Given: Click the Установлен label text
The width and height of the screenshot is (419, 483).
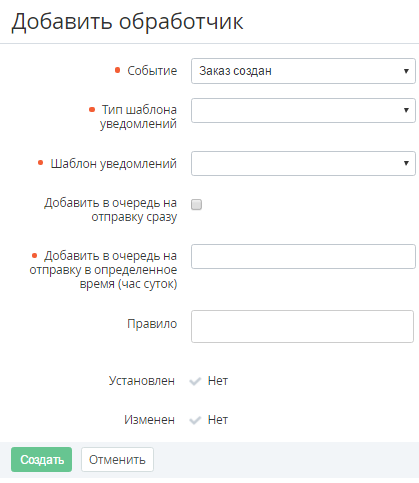Looking at the screenshot, I should coord(142,381).
